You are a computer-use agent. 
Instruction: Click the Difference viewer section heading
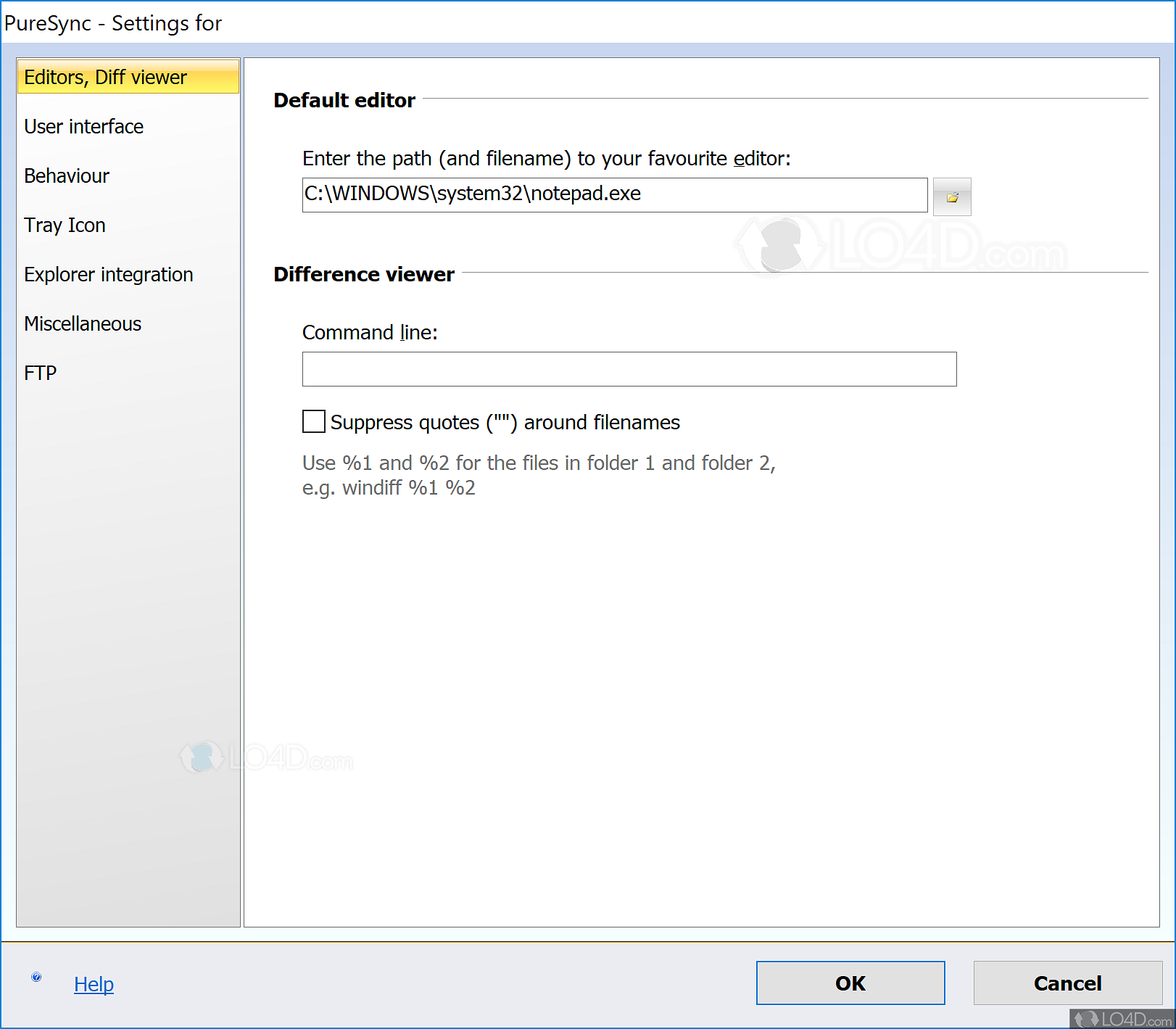coord(363,274)
